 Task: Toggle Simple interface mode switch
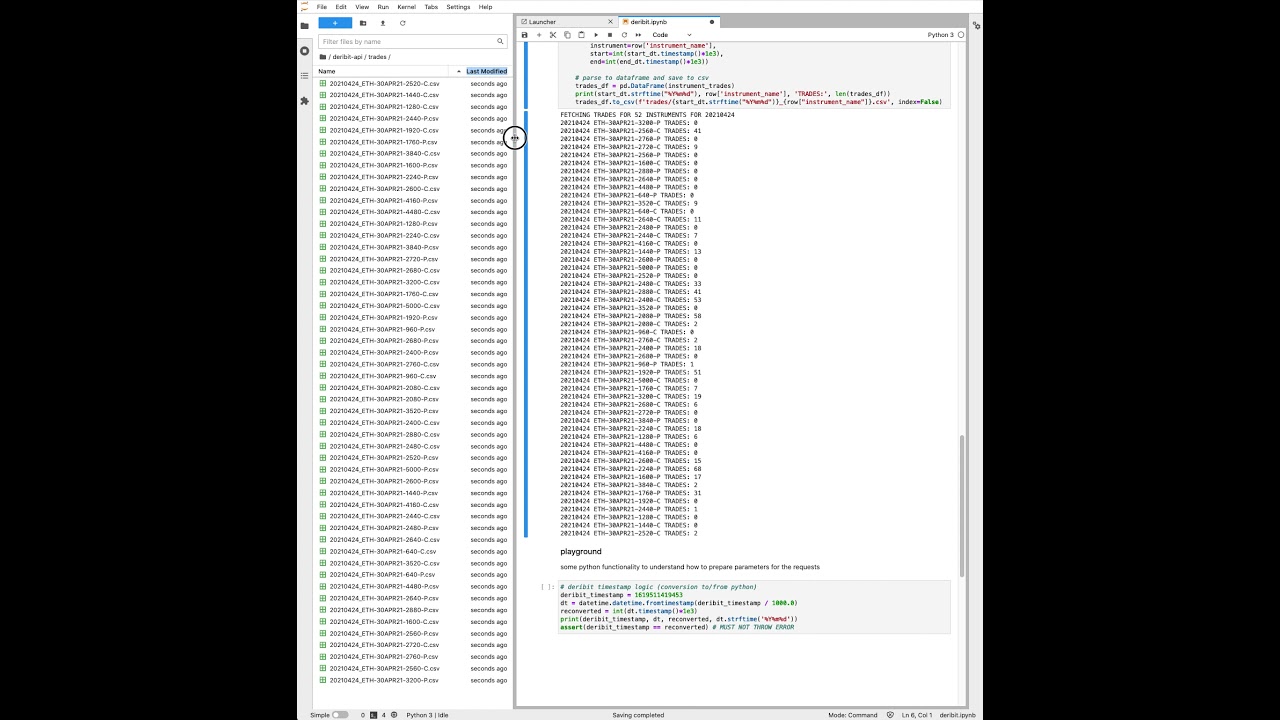(340, 715)
